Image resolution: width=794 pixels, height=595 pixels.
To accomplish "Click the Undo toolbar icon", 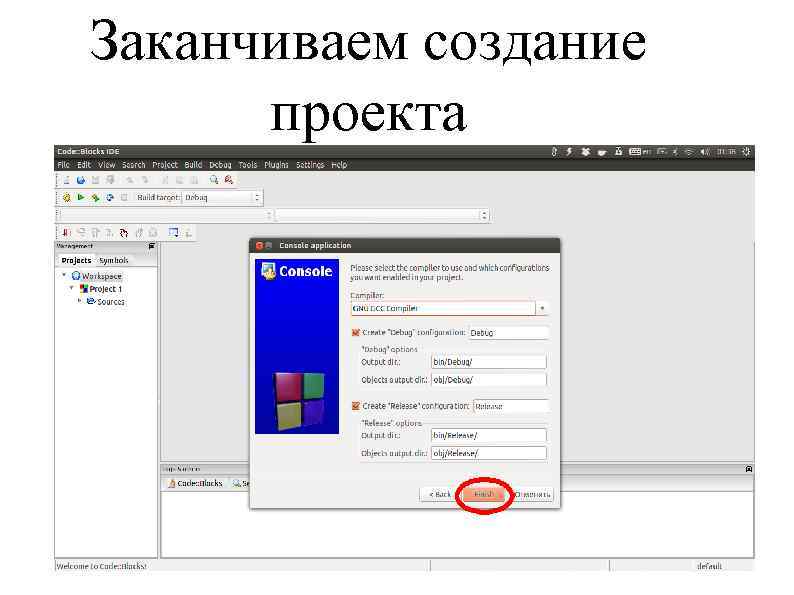I will (130, 180).
